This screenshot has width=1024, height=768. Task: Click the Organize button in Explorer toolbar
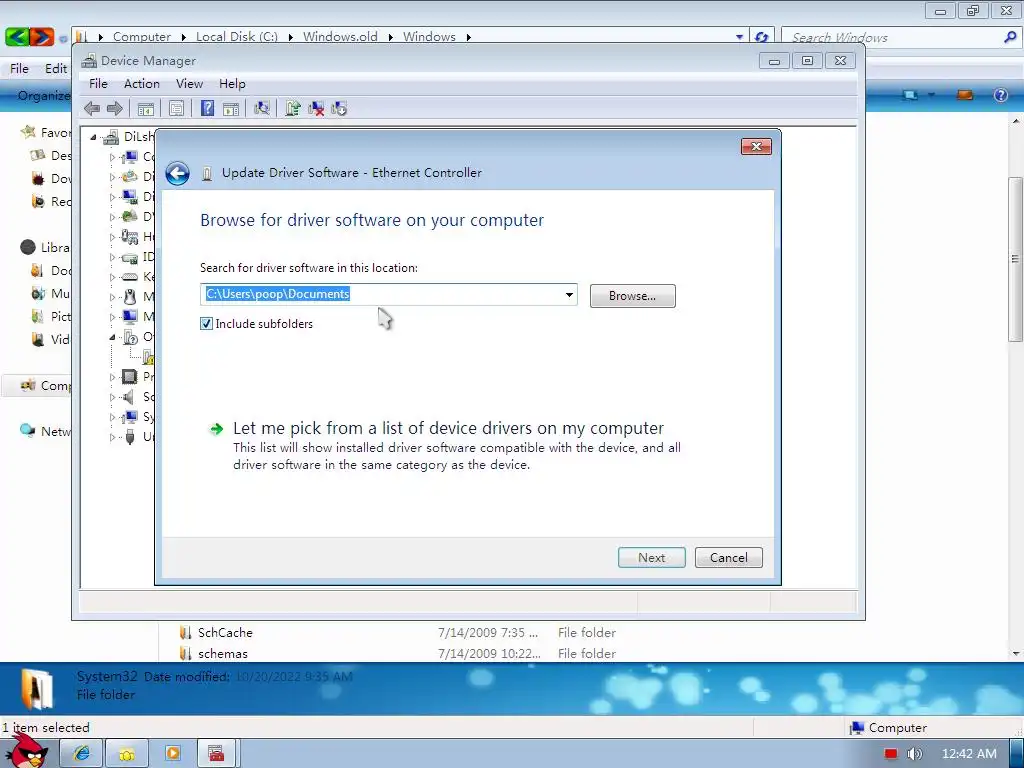pyautogui.click(x=43, y=95)
